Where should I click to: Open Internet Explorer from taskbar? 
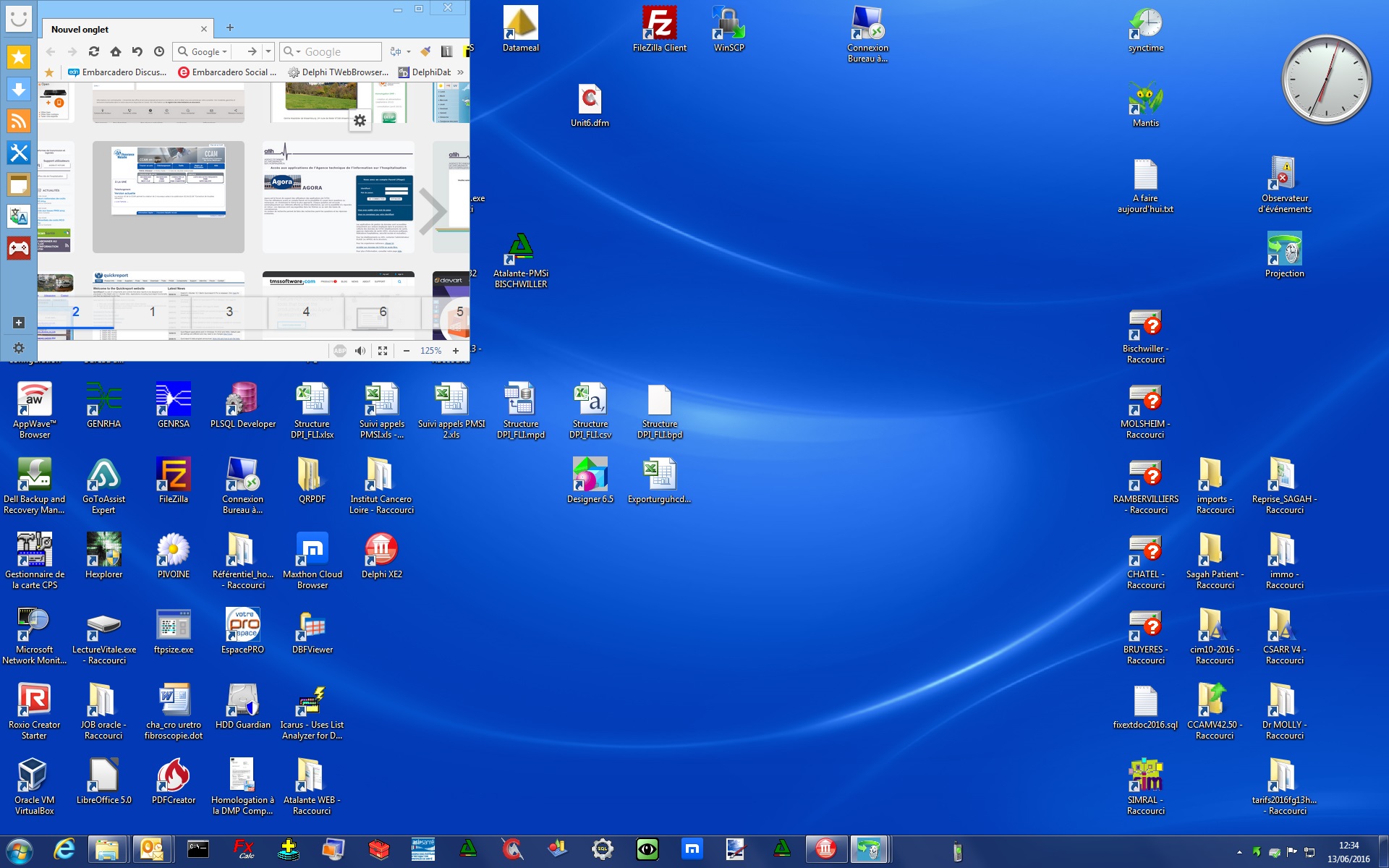click(64, 850)
